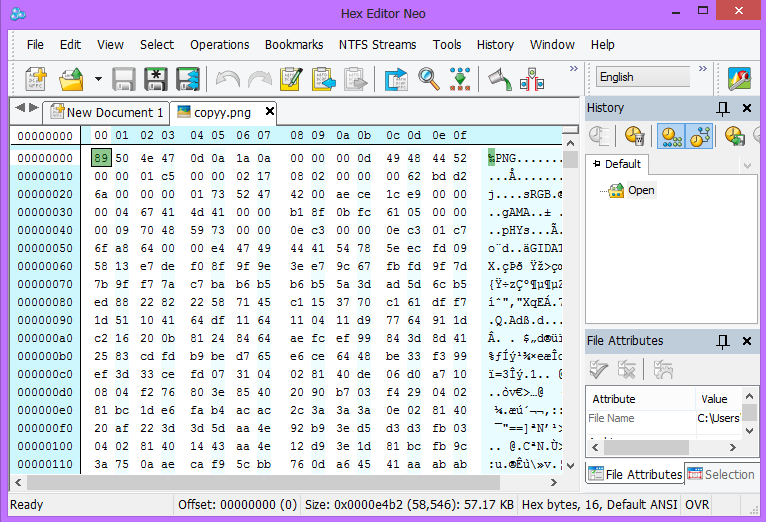Screen dimensions: 766x522
Task: Open the English language dropdown
Action: coord(642,77)
